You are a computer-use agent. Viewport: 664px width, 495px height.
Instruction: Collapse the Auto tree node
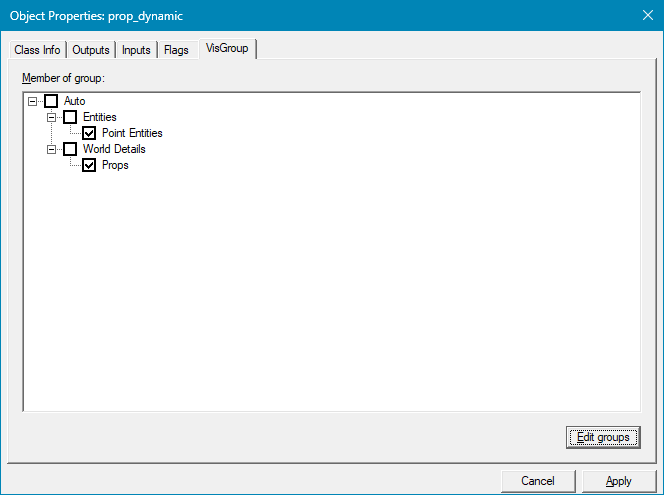tap(33, 101)
